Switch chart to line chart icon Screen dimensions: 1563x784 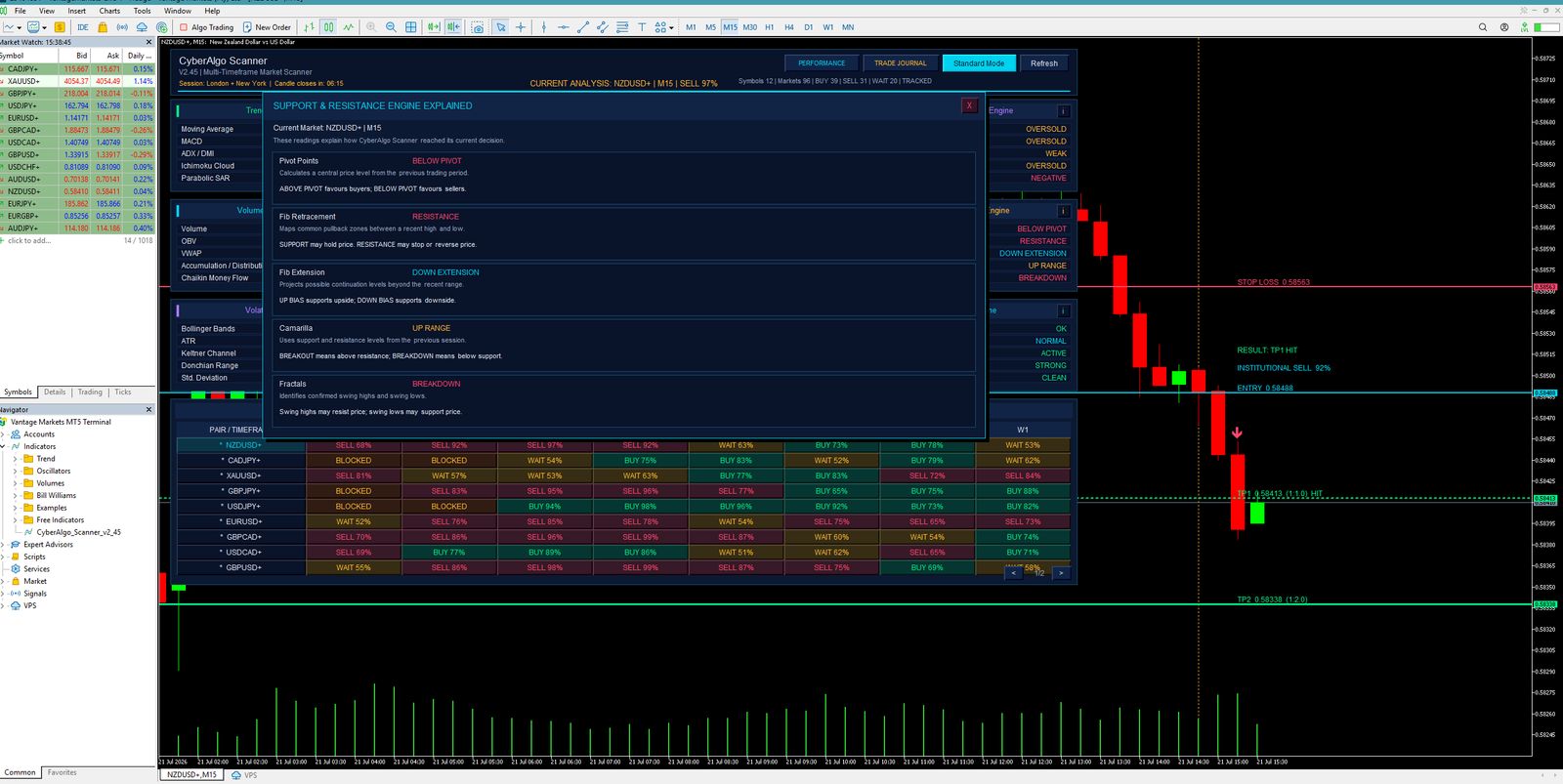coord(349,27)
